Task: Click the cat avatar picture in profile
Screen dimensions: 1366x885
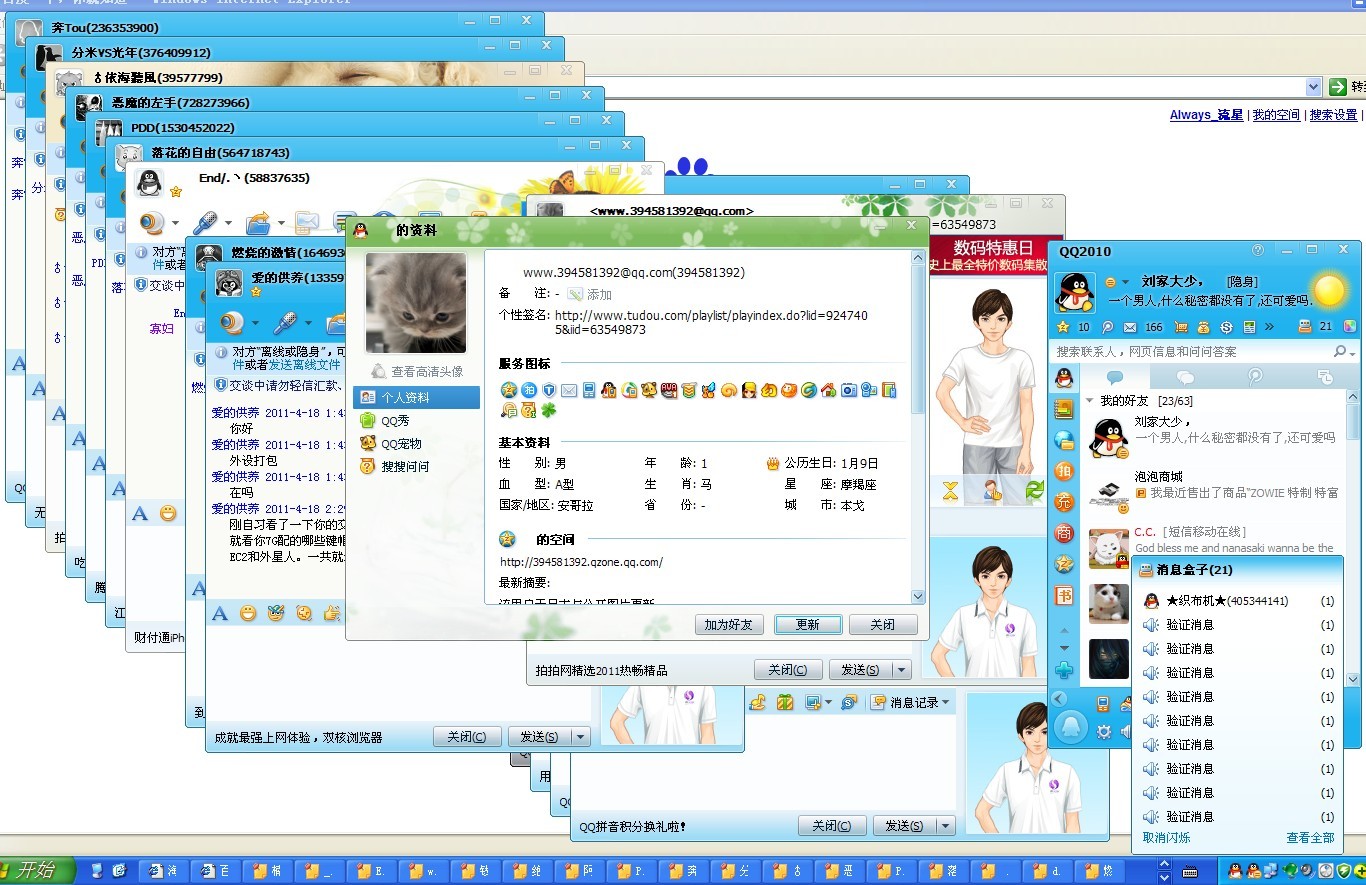Action: (x=416, y=302)
